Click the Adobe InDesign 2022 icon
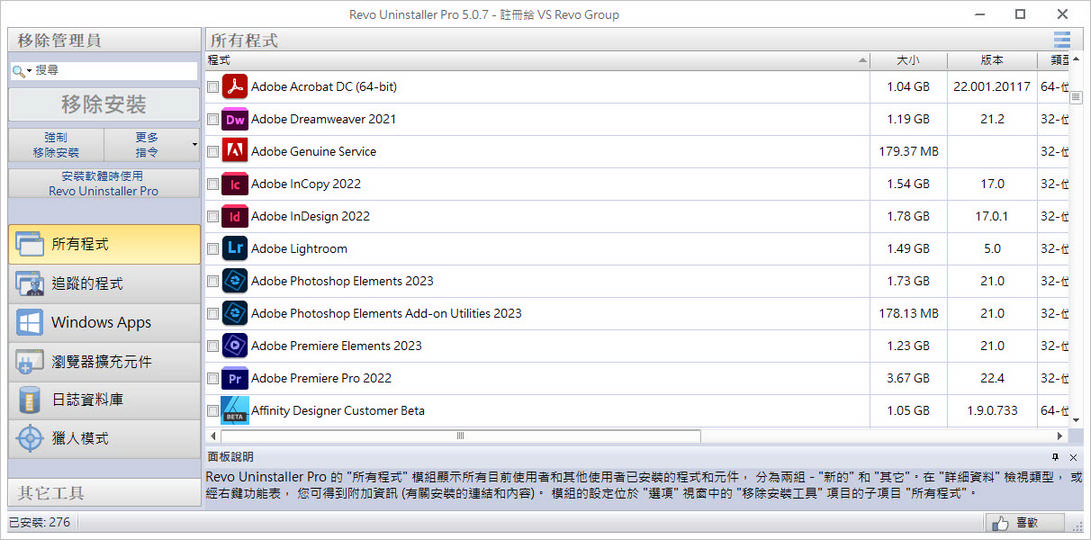Viewport: 1091px width, 540px height. 234,216
